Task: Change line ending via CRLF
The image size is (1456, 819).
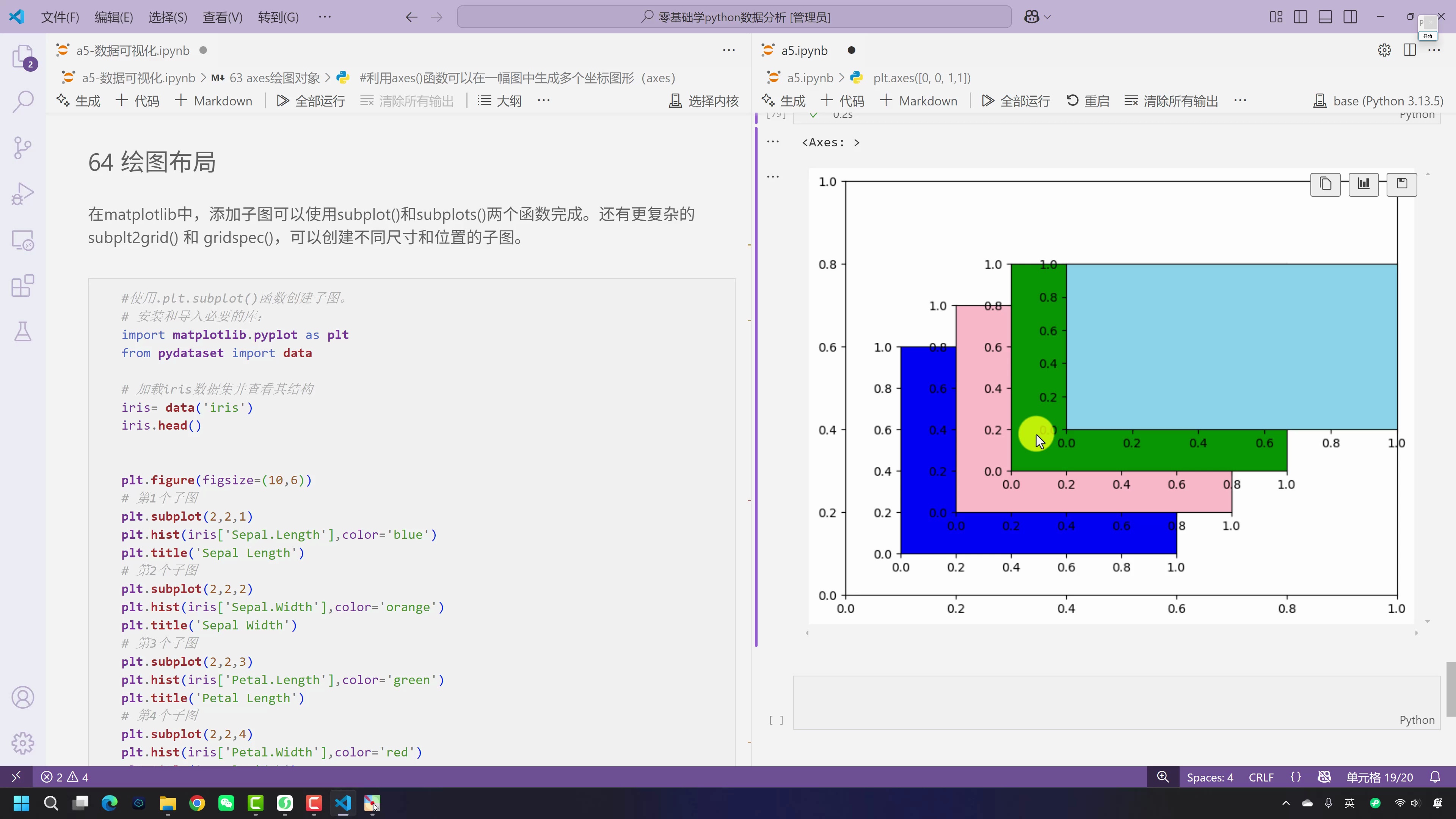Action: pos(1261,777)
